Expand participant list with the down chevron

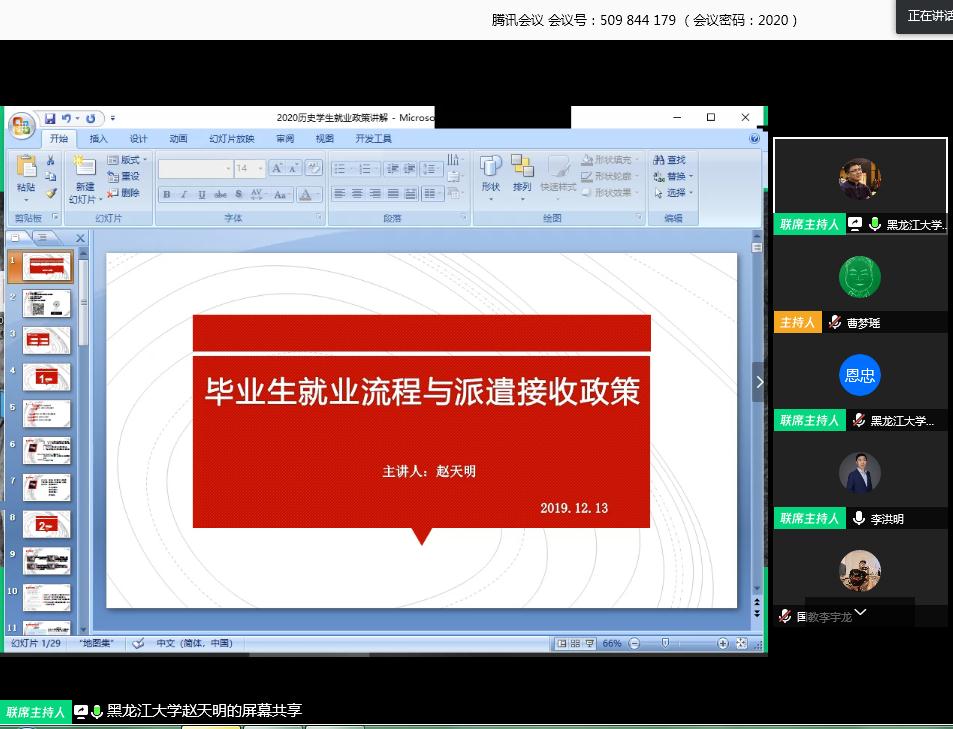pos(859,612)
